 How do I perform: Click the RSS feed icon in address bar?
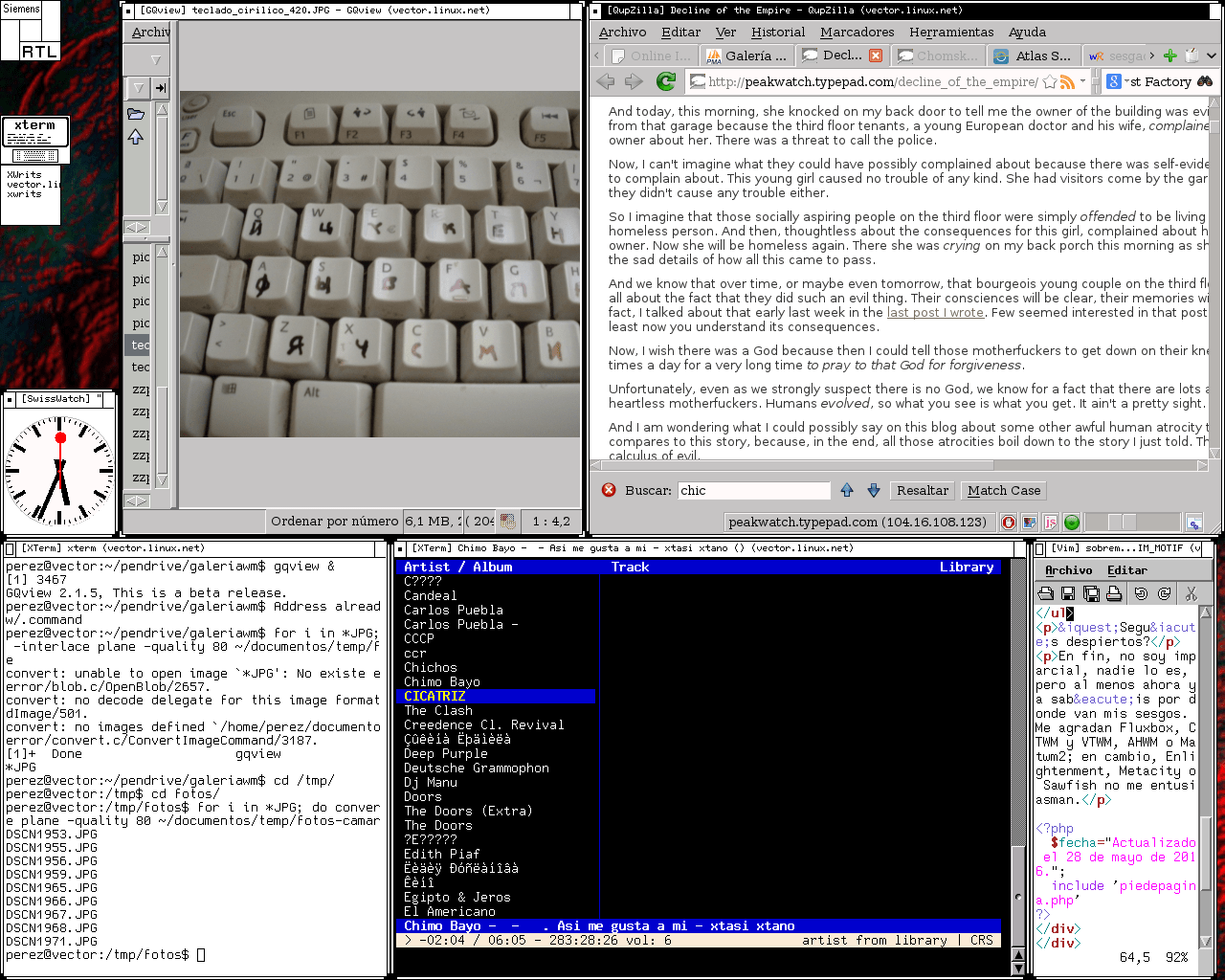tap(1066, 82)
